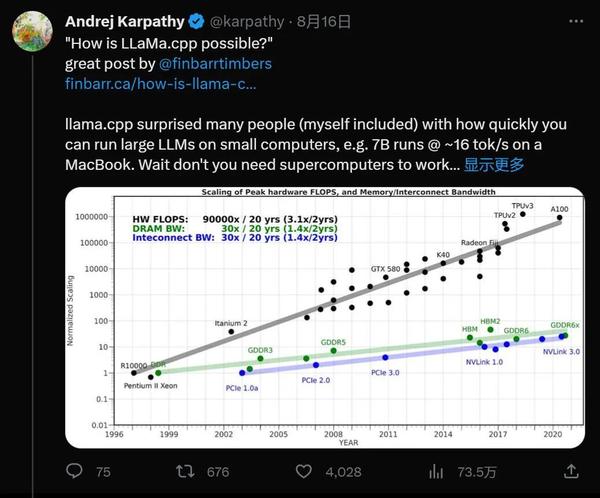Click the 676 retweets count

[218, 472]
